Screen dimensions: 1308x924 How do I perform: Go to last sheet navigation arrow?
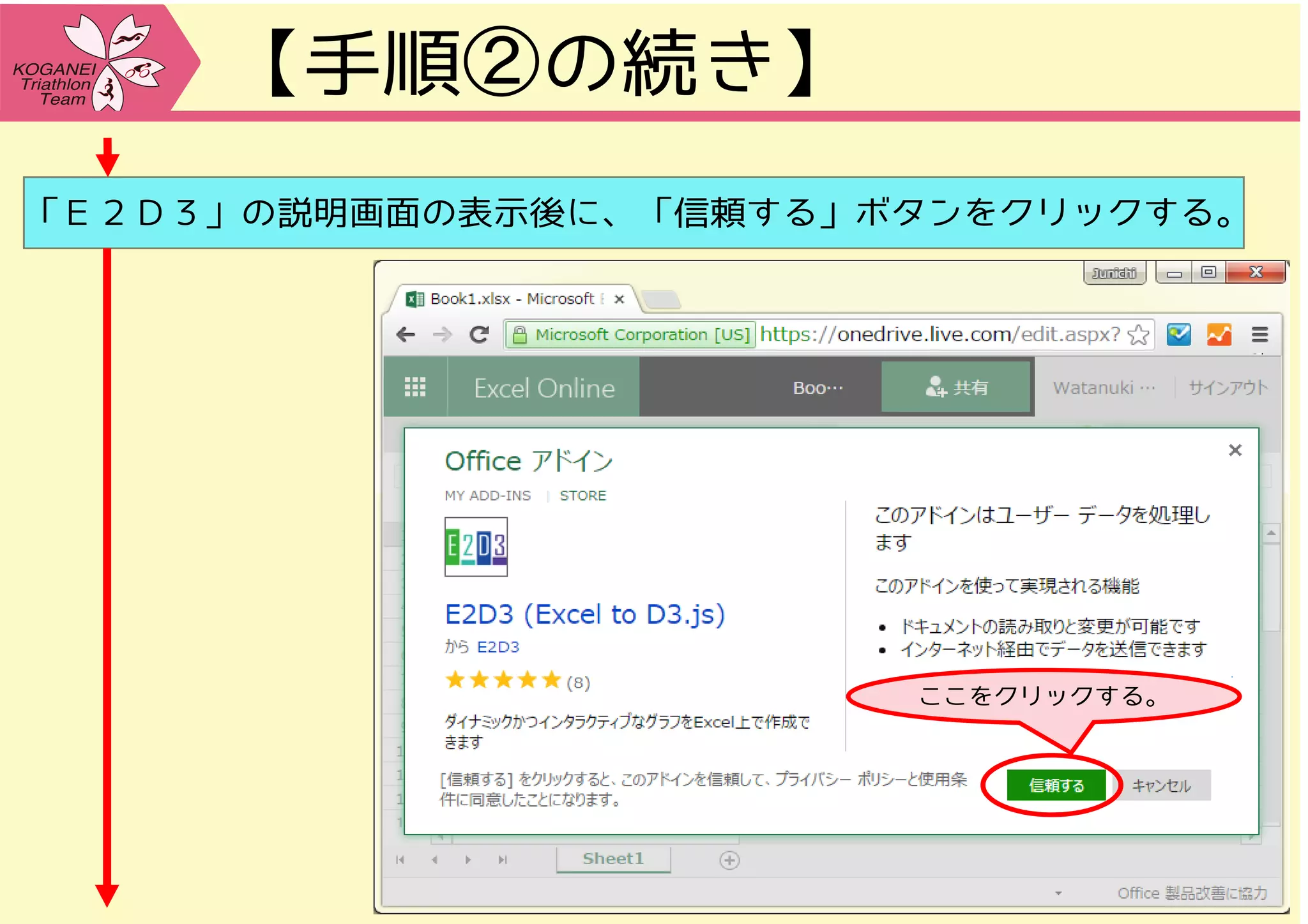(x=503, y=860)
